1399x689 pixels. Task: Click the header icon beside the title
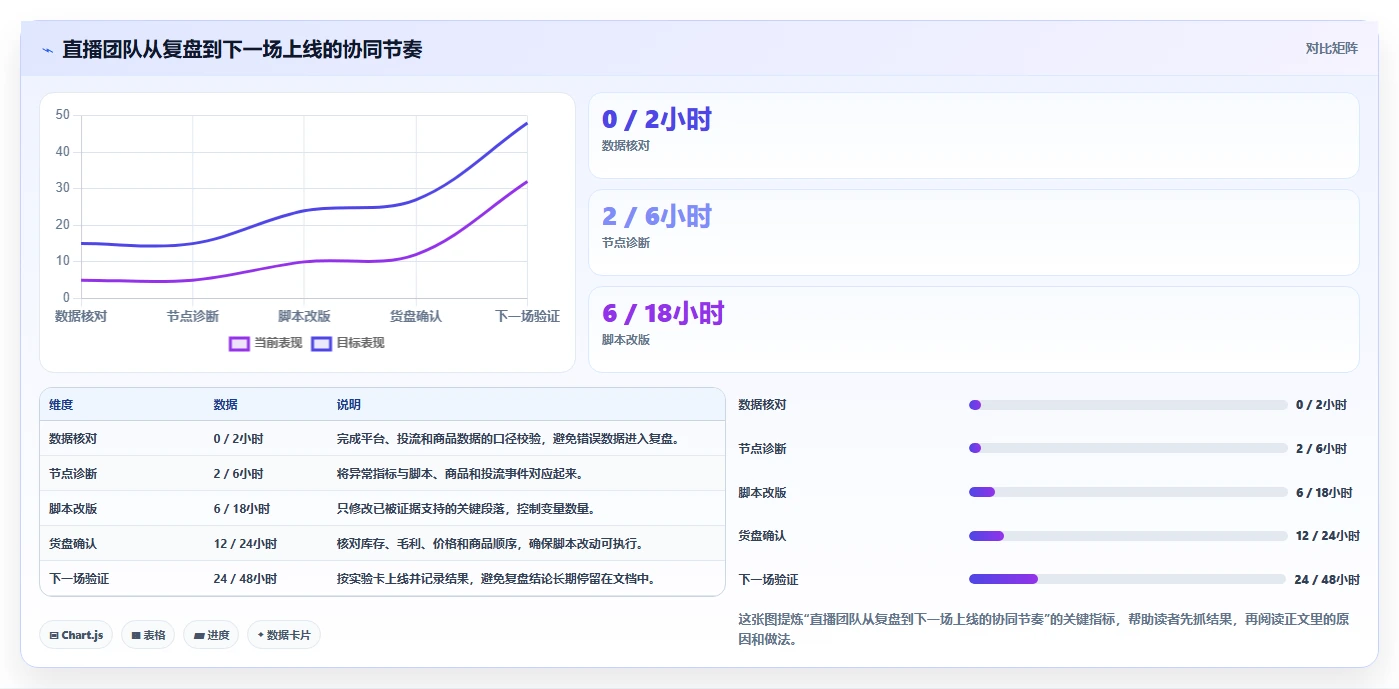click(x=47, y=49)
